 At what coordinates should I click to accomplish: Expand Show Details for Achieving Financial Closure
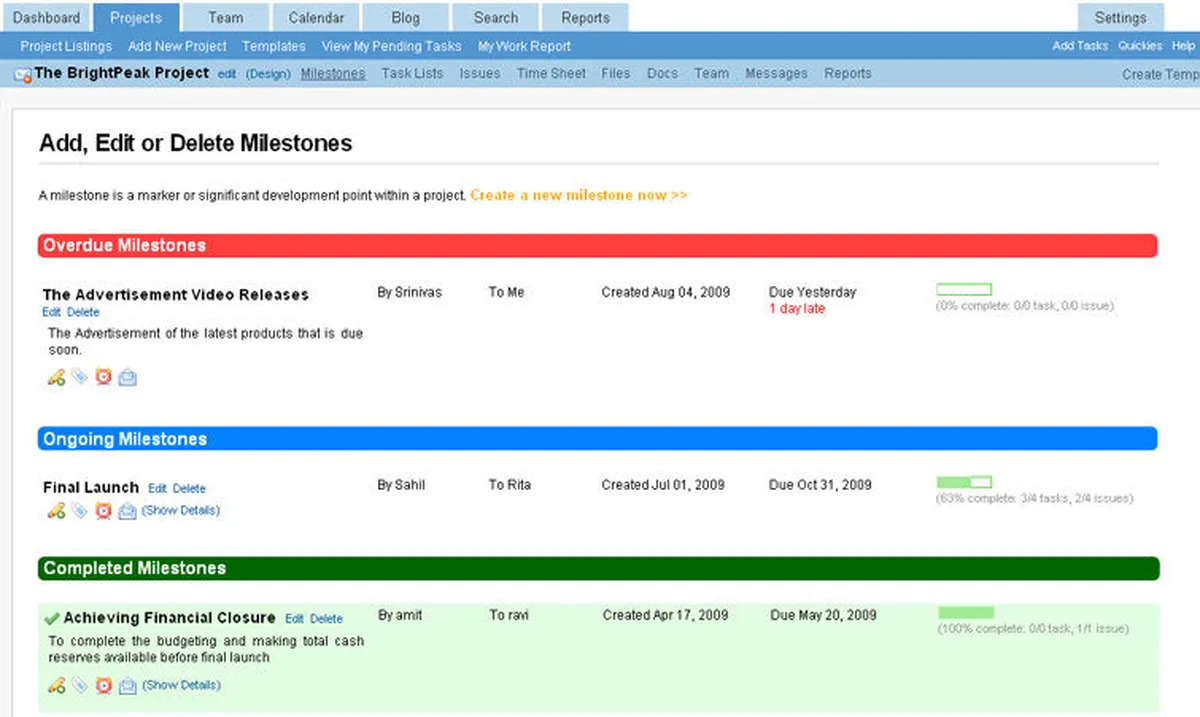(181, 685)
